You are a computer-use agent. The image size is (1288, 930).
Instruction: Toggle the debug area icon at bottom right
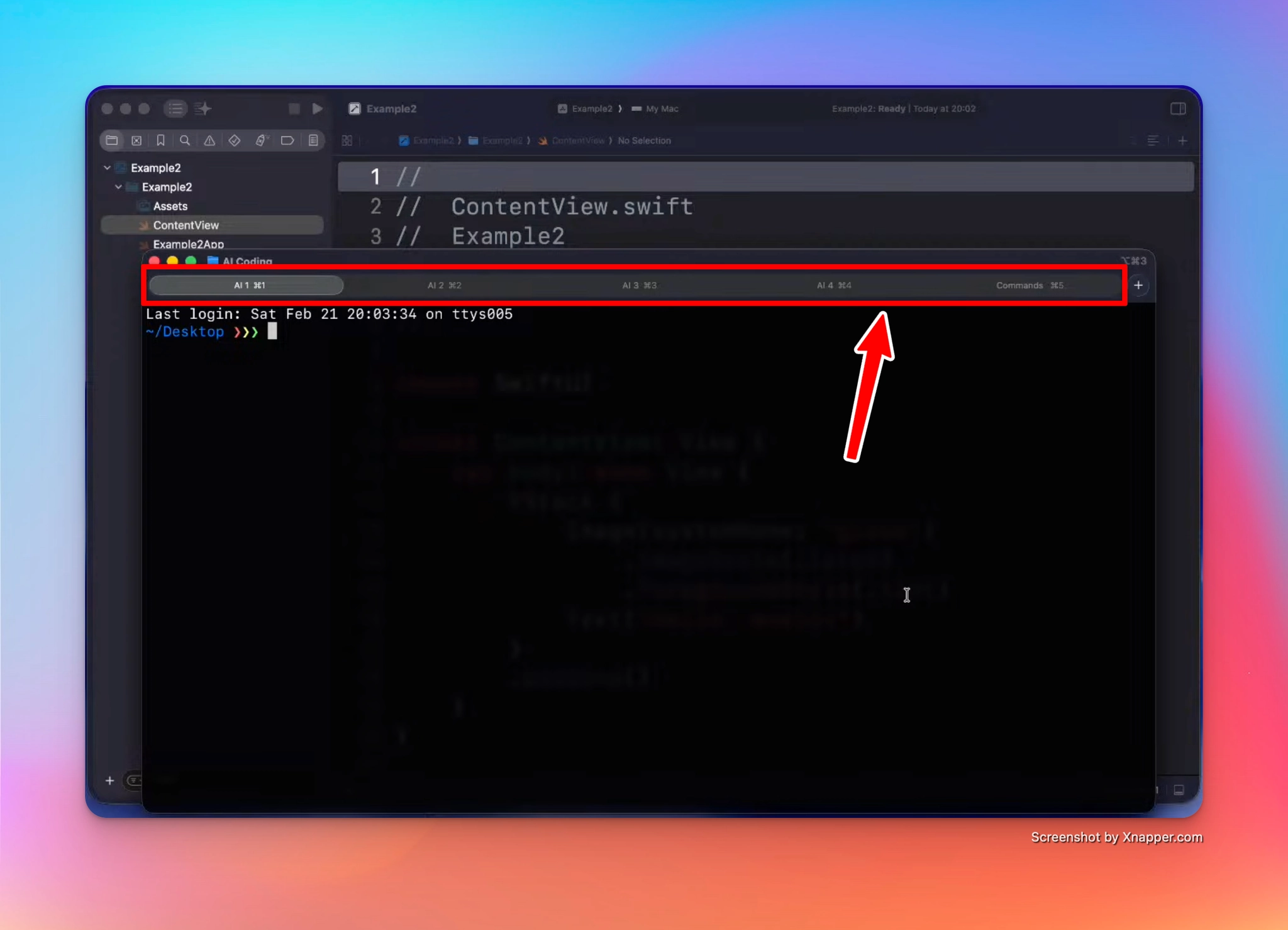click(1179, 790)
